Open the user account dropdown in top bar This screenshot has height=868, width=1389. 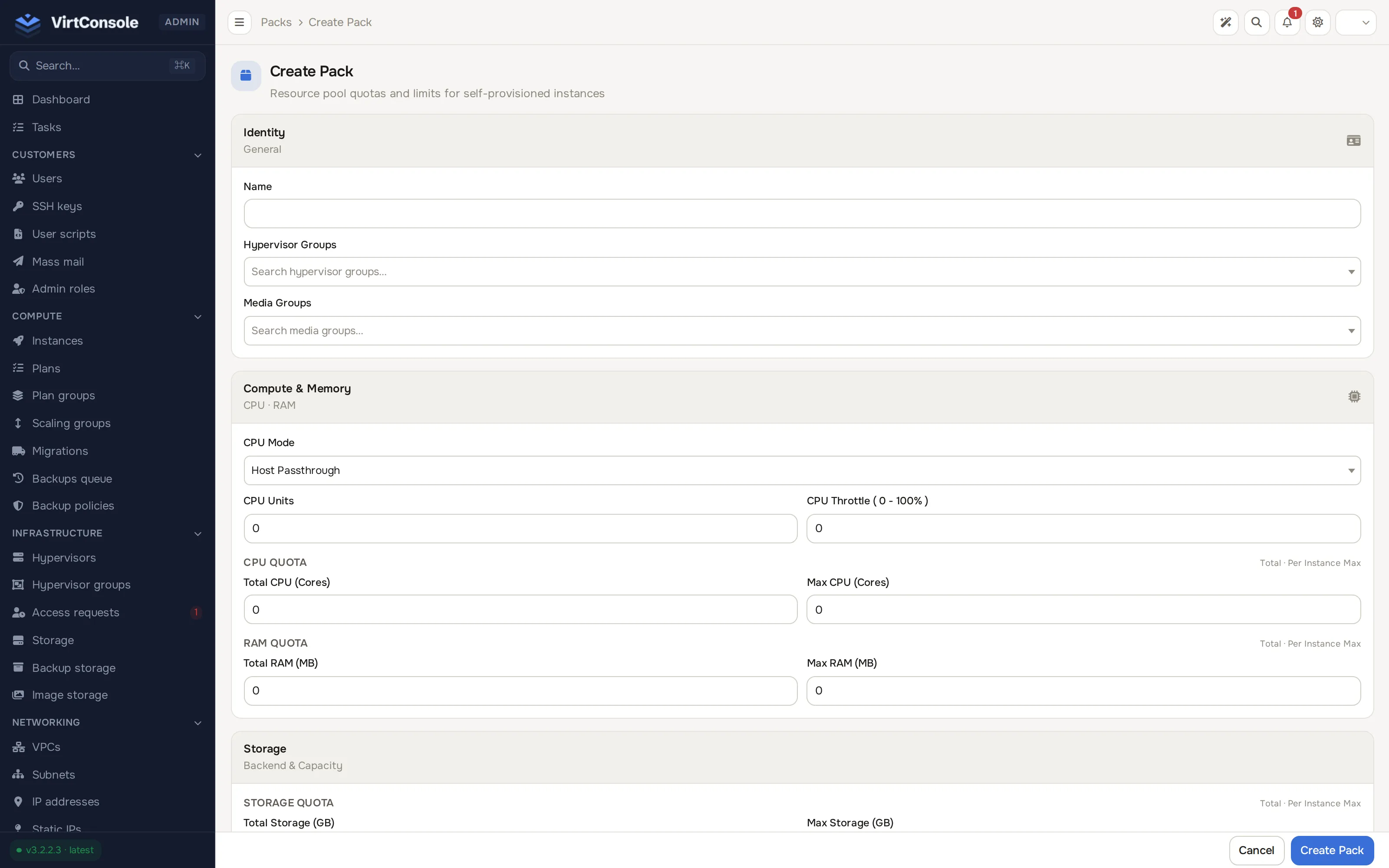1356,23
